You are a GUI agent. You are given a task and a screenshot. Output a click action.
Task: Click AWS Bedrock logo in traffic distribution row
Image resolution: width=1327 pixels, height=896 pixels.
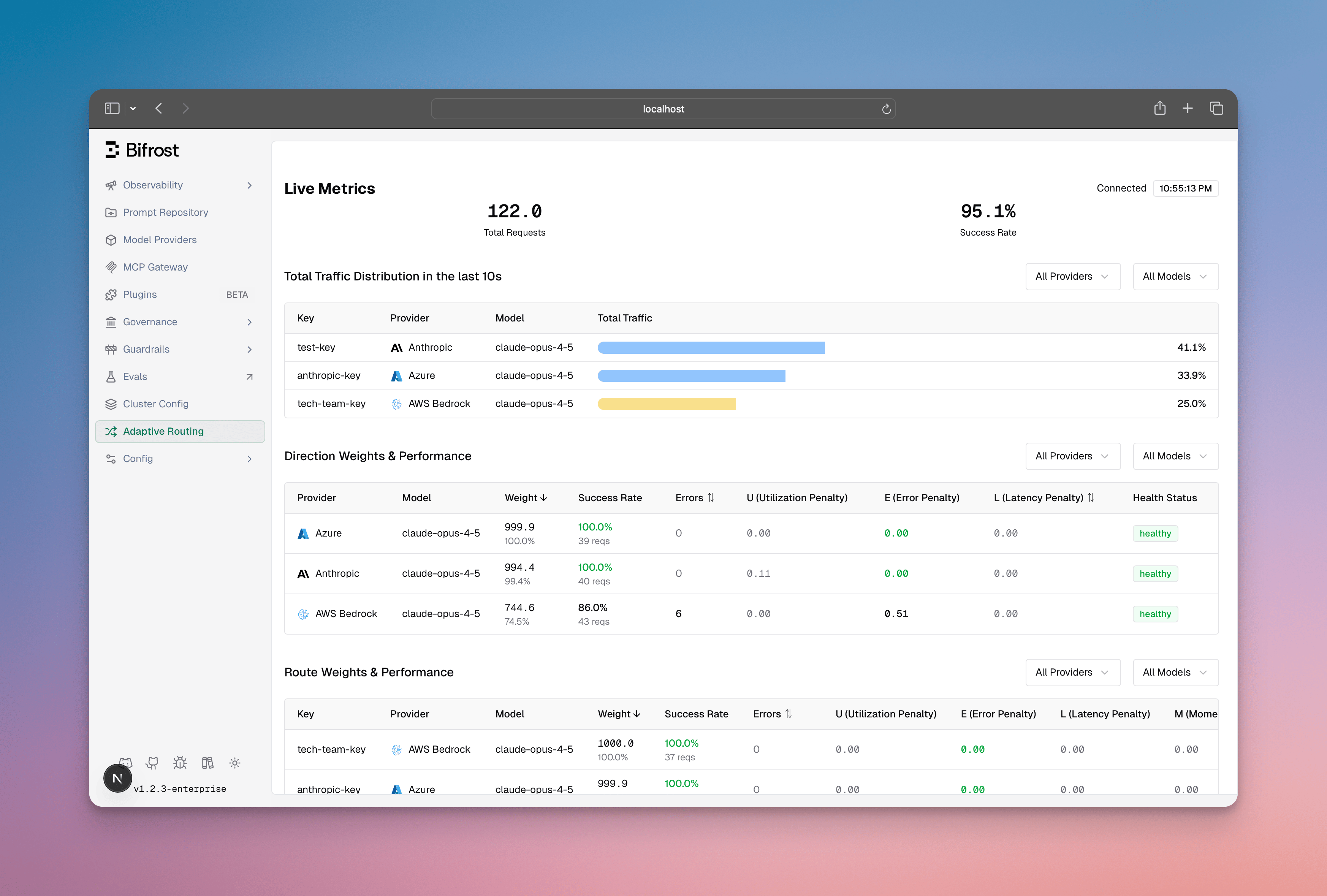tap(397, 404)
